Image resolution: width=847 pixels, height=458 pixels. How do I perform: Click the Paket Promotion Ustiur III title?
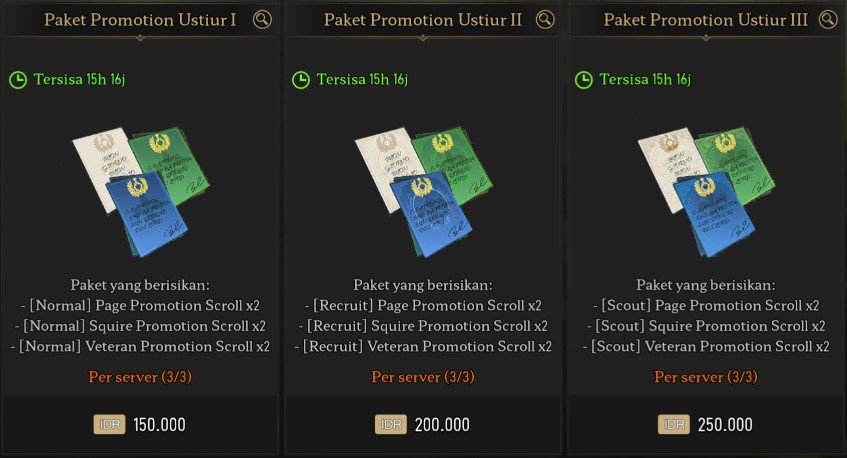point(706,20)
